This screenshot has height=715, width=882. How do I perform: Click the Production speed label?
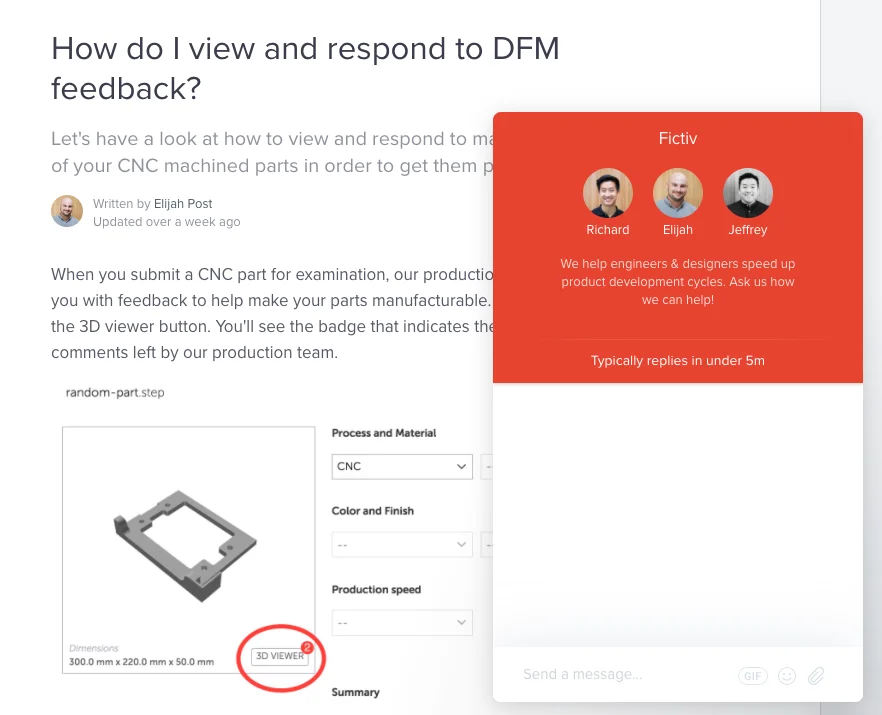point(376,590)
